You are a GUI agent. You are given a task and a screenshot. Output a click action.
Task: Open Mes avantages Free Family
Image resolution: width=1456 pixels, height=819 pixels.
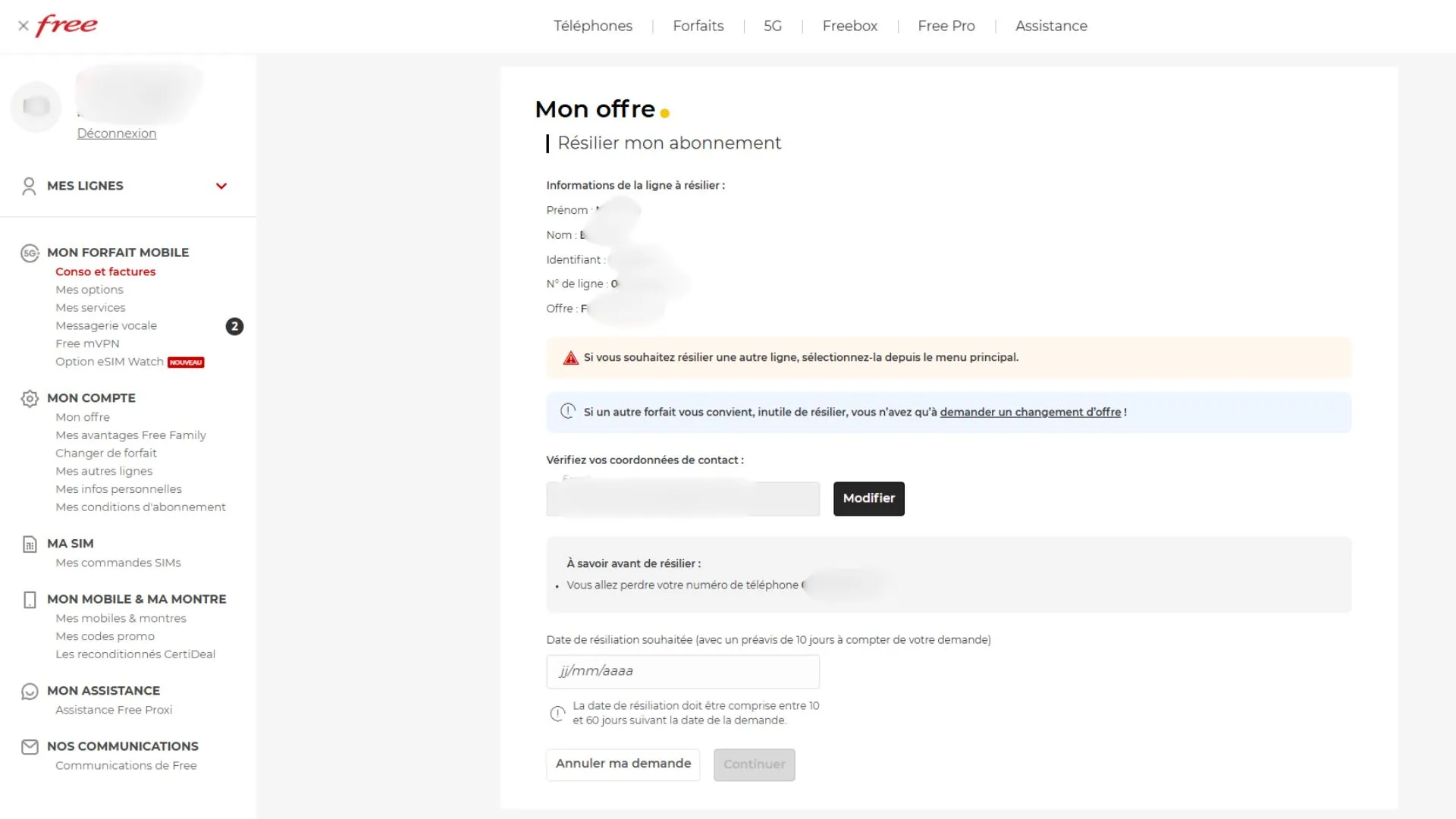point(130,435)
